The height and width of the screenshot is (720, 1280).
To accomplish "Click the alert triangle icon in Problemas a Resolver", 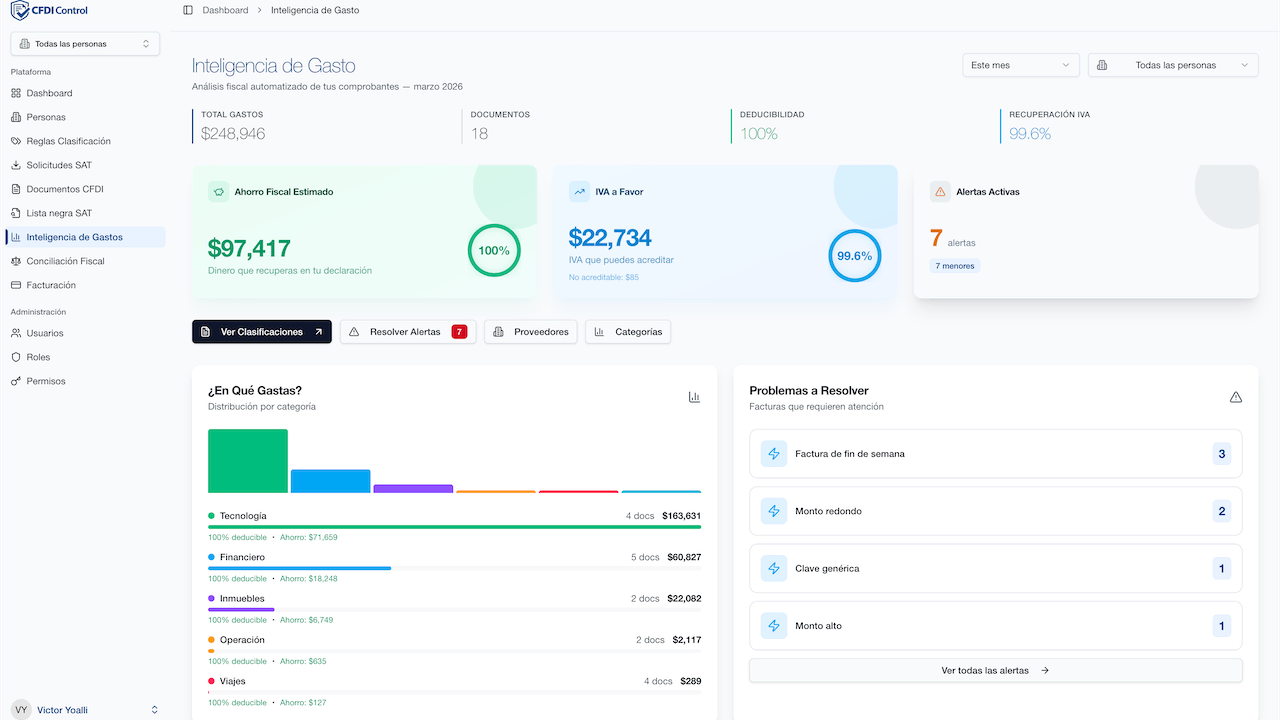I will [x=1236, y=396].
